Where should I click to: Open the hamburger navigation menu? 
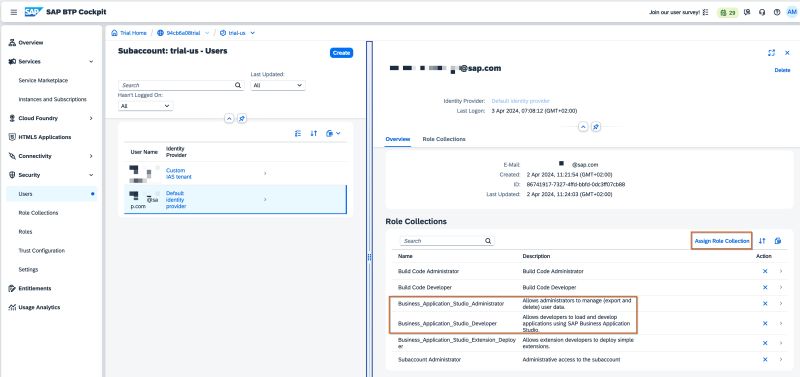point(14,12)
